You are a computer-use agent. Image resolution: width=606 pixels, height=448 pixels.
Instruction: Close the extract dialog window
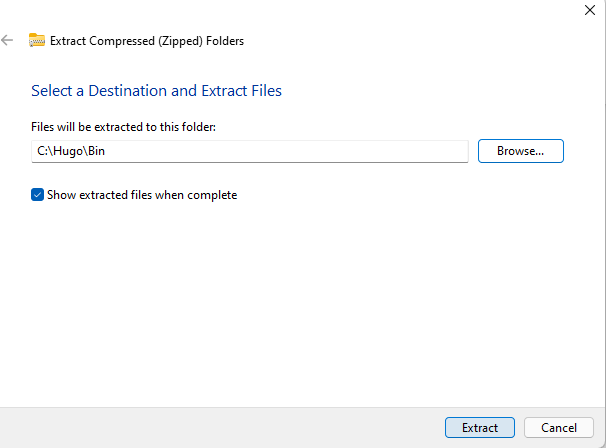590,10
